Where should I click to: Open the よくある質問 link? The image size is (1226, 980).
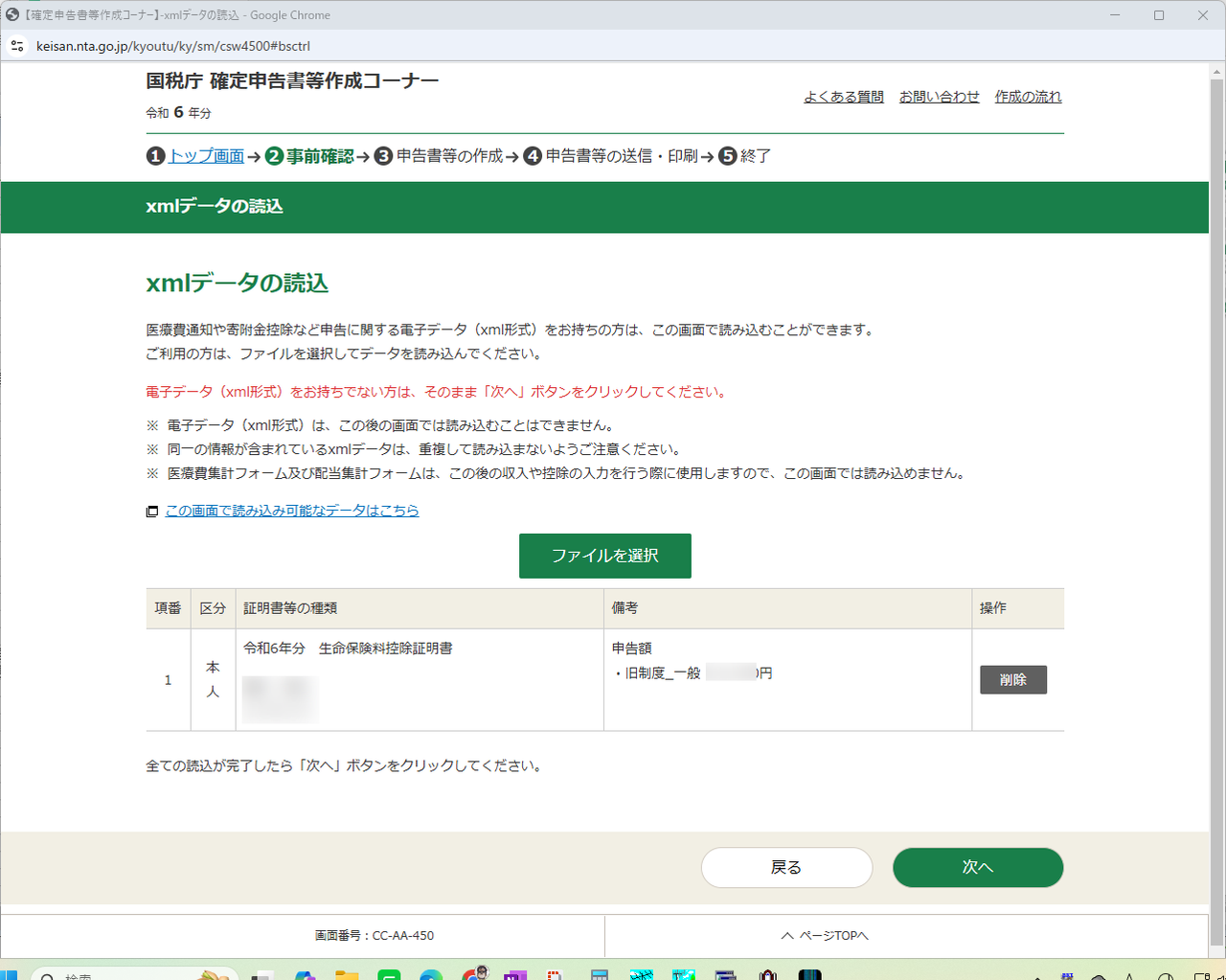point(844,97)
